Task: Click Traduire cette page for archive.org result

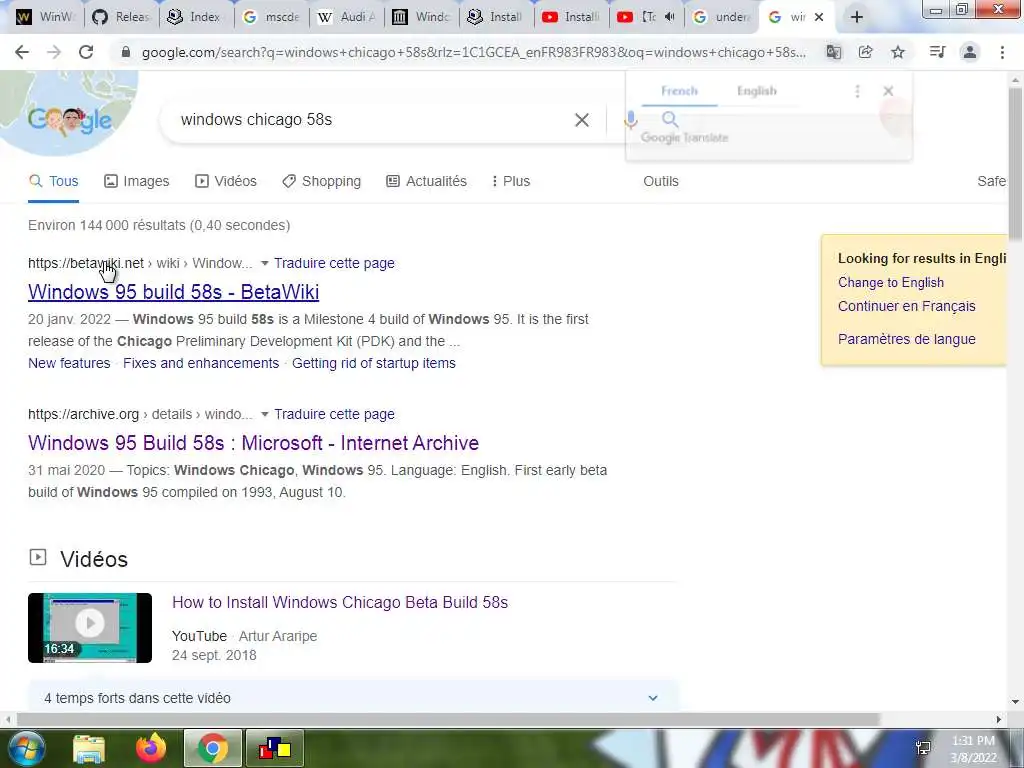Action: click(334, 414)
